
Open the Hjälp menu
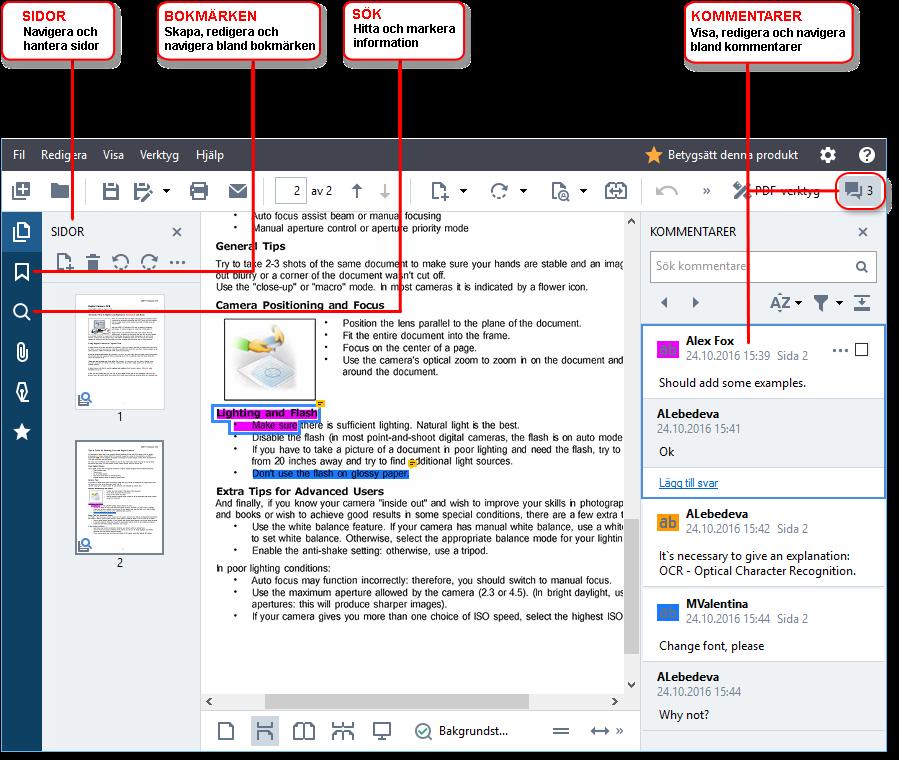(209, 155)
